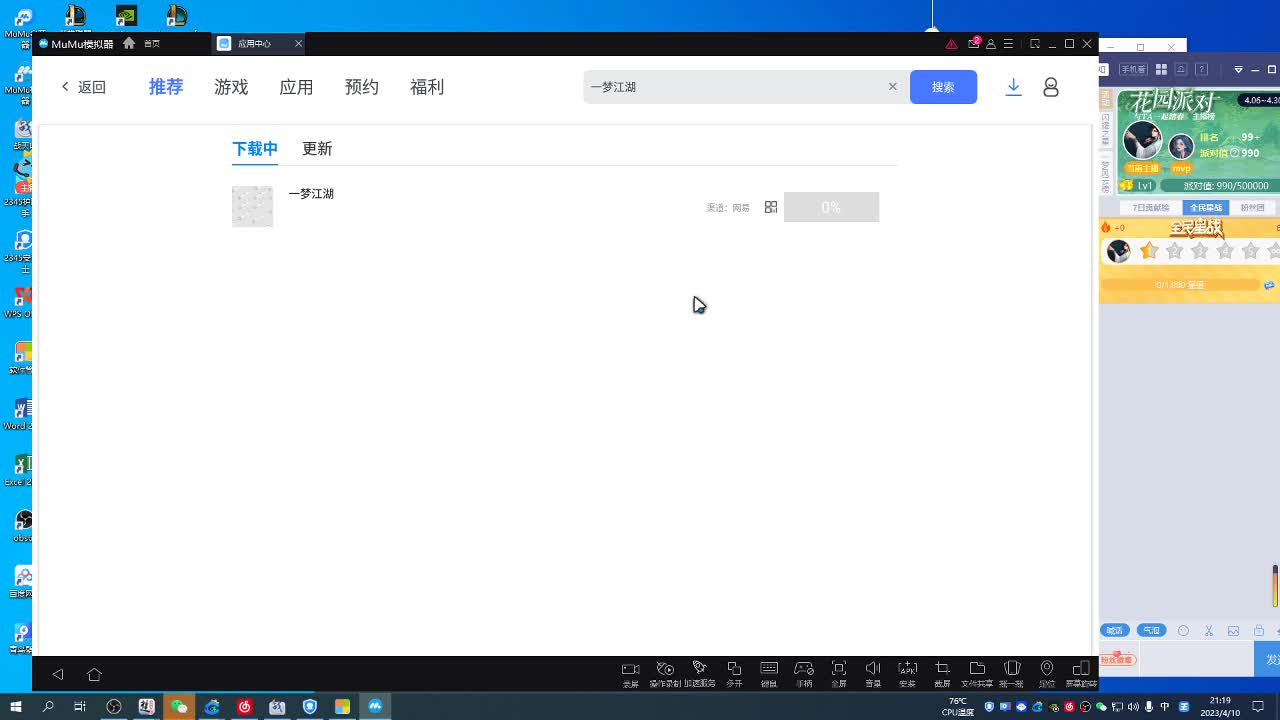Switch to the 游戏 tab
The image size is (1280, 720).
231,87
